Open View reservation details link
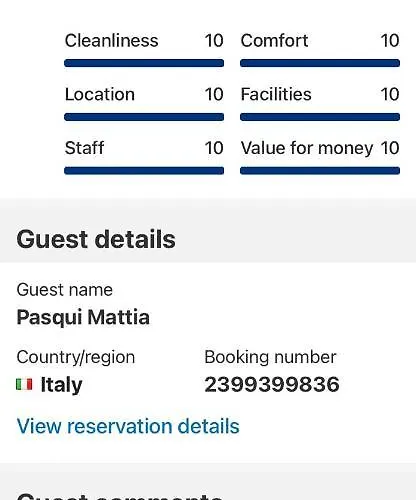The image size is (416, 500). click(x=128, y=426)
